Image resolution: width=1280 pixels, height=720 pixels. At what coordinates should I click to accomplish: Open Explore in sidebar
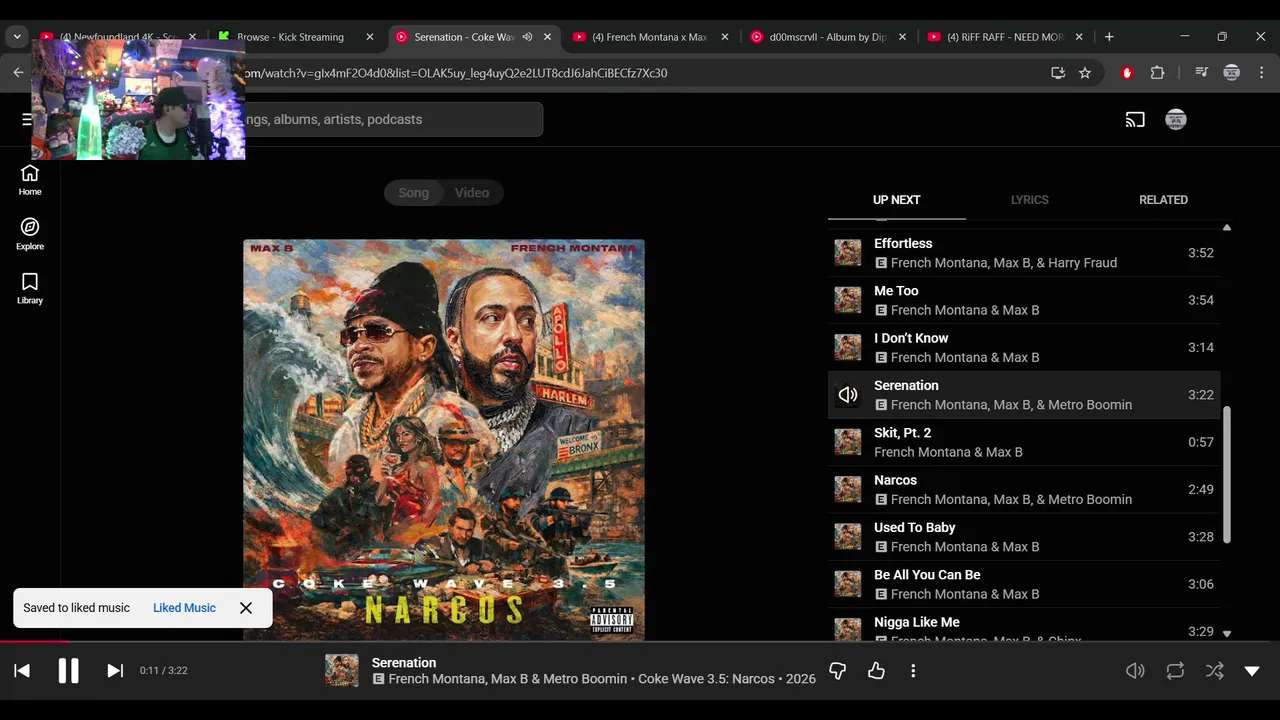pyautogui.click(x=30, y=234)
